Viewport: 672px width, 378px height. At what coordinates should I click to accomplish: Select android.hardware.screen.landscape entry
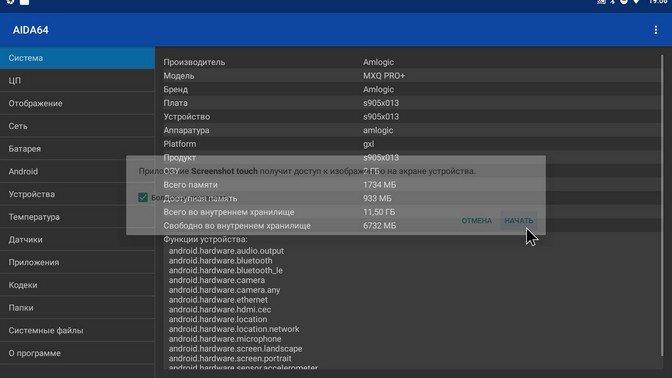(x=235, y=349)
